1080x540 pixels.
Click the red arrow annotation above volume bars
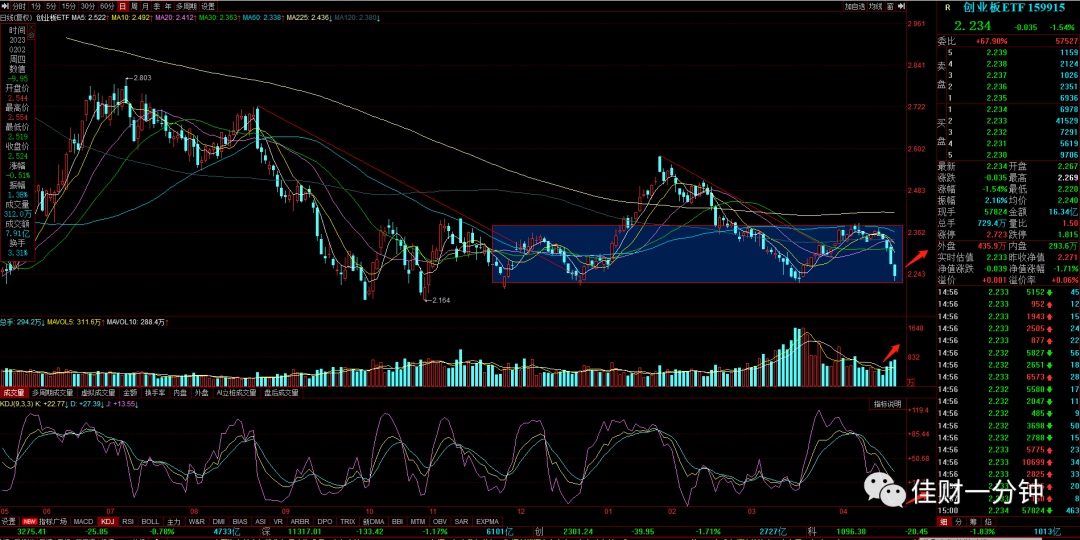pyautogui.click(x=892, y=352)
